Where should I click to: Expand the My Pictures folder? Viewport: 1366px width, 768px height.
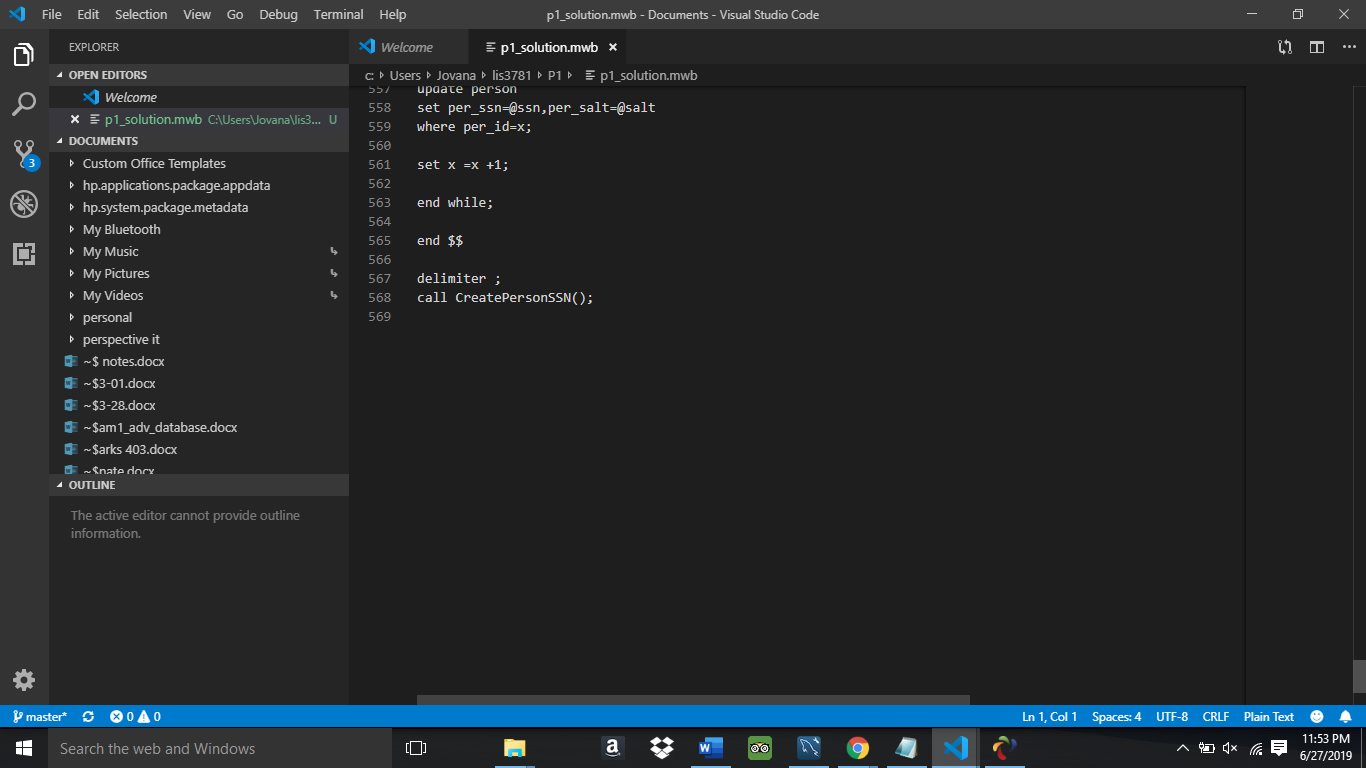tap(116, 273)
